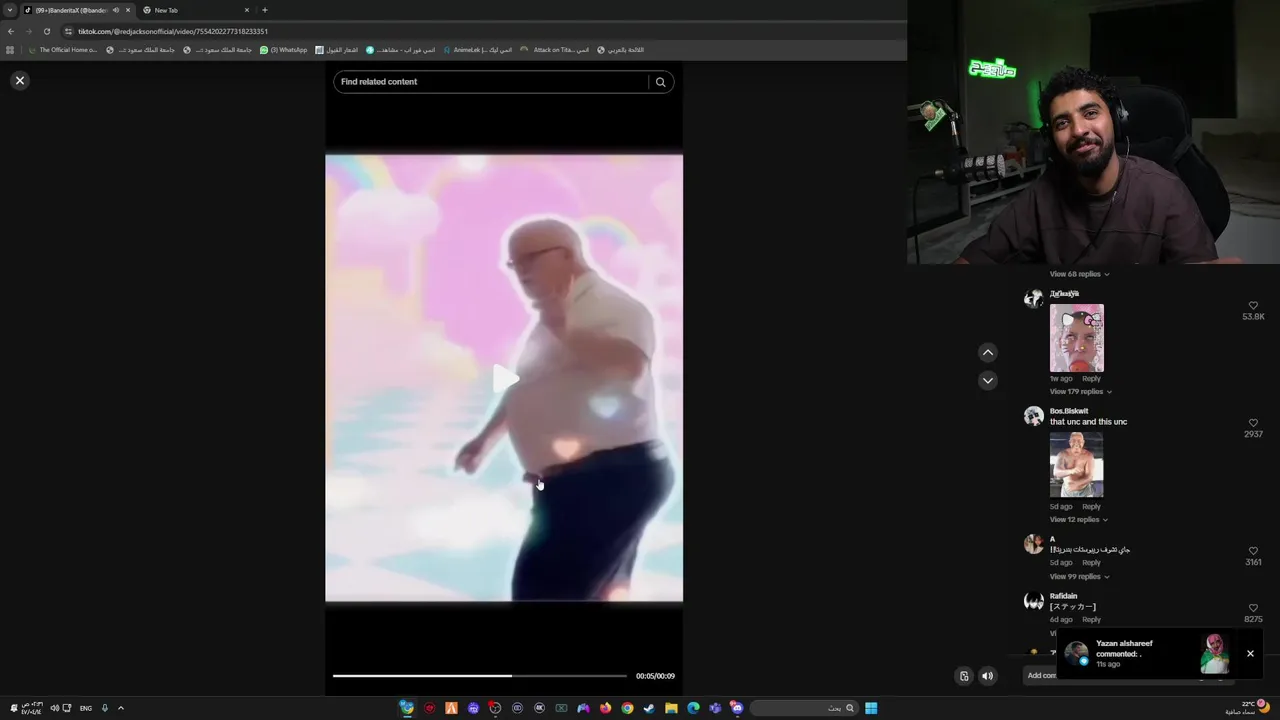Open Steam from the taskbar
Viewport: 1280px width, 720px height.
click(649, 708)
